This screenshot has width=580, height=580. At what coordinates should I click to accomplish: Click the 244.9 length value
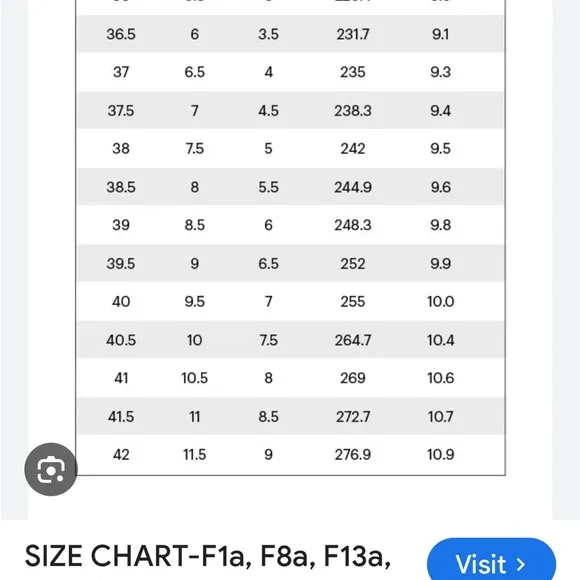pyautogui.click(x=353, y=187)
